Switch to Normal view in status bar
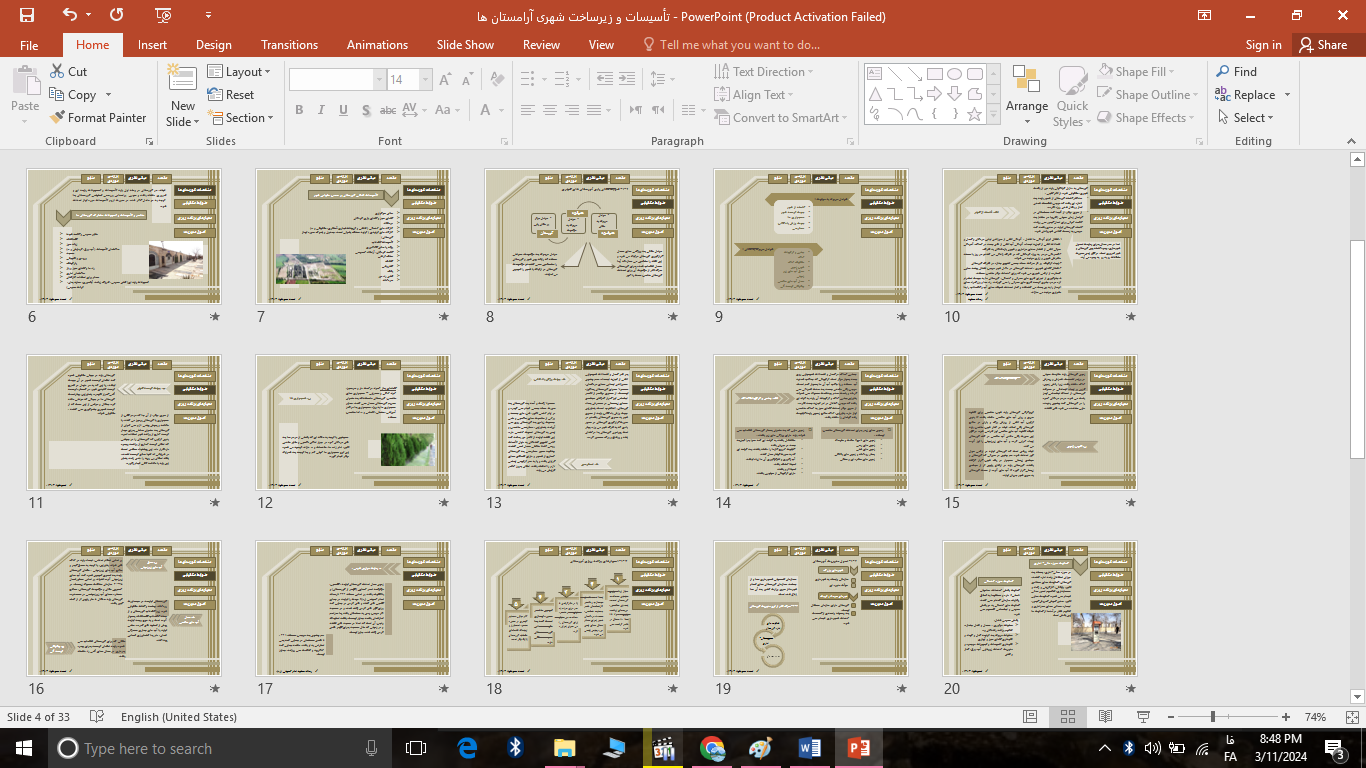The height and width of the screenshot is (768, 1366). pos(1030,717)
